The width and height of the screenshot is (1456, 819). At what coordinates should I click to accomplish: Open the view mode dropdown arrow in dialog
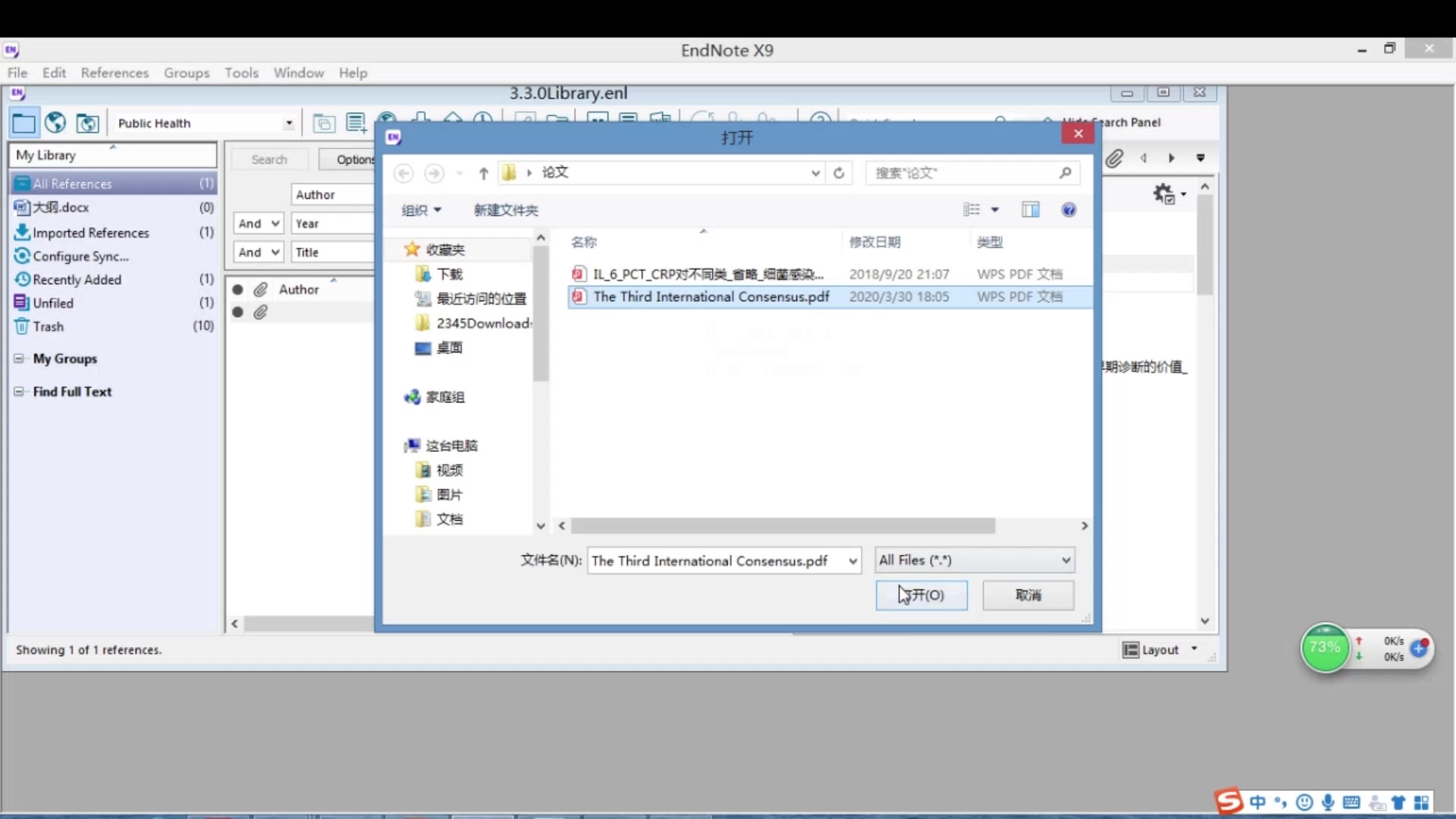pos(995,210)
